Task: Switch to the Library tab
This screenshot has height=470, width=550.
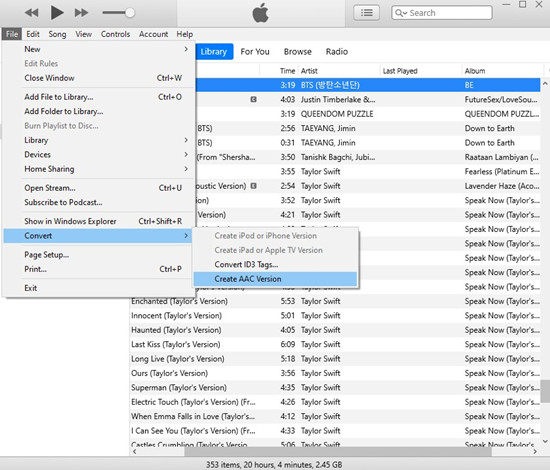Action: tap(214, 52)
